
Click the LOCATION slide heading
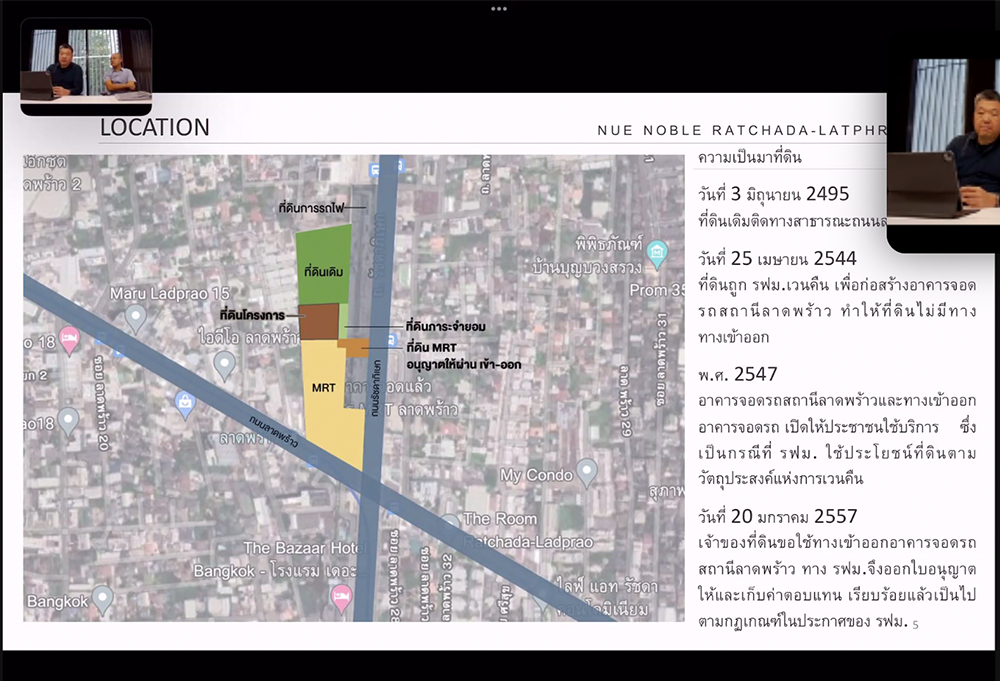point(155,128)
